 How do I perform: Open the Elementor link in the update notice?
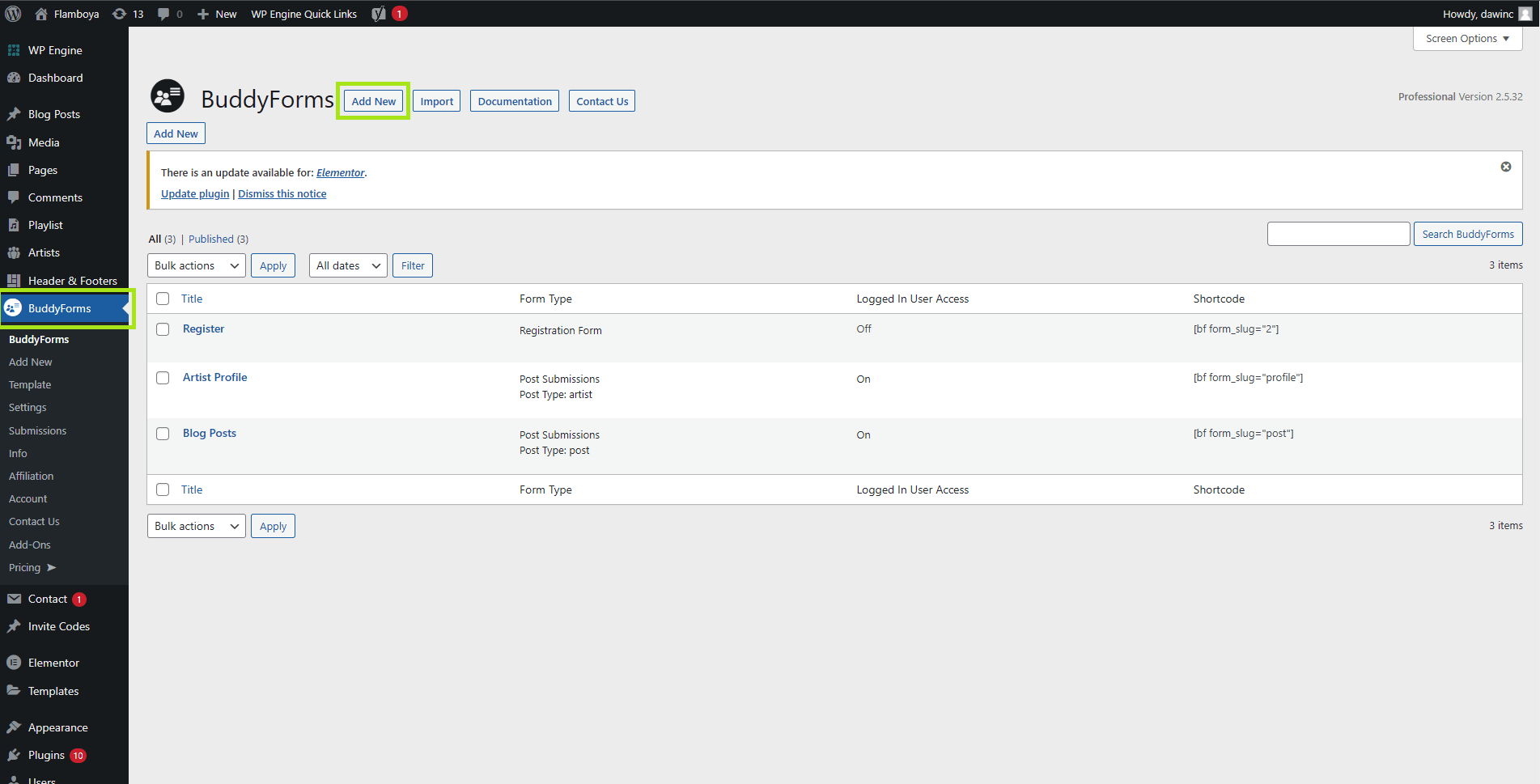click(x=341, y=172)
